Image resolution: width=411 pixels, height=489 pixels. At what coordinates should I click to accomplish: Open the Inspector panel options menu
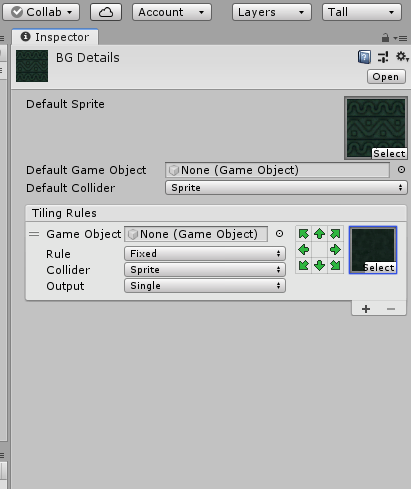pyautogui.click(x=400, y=39)
